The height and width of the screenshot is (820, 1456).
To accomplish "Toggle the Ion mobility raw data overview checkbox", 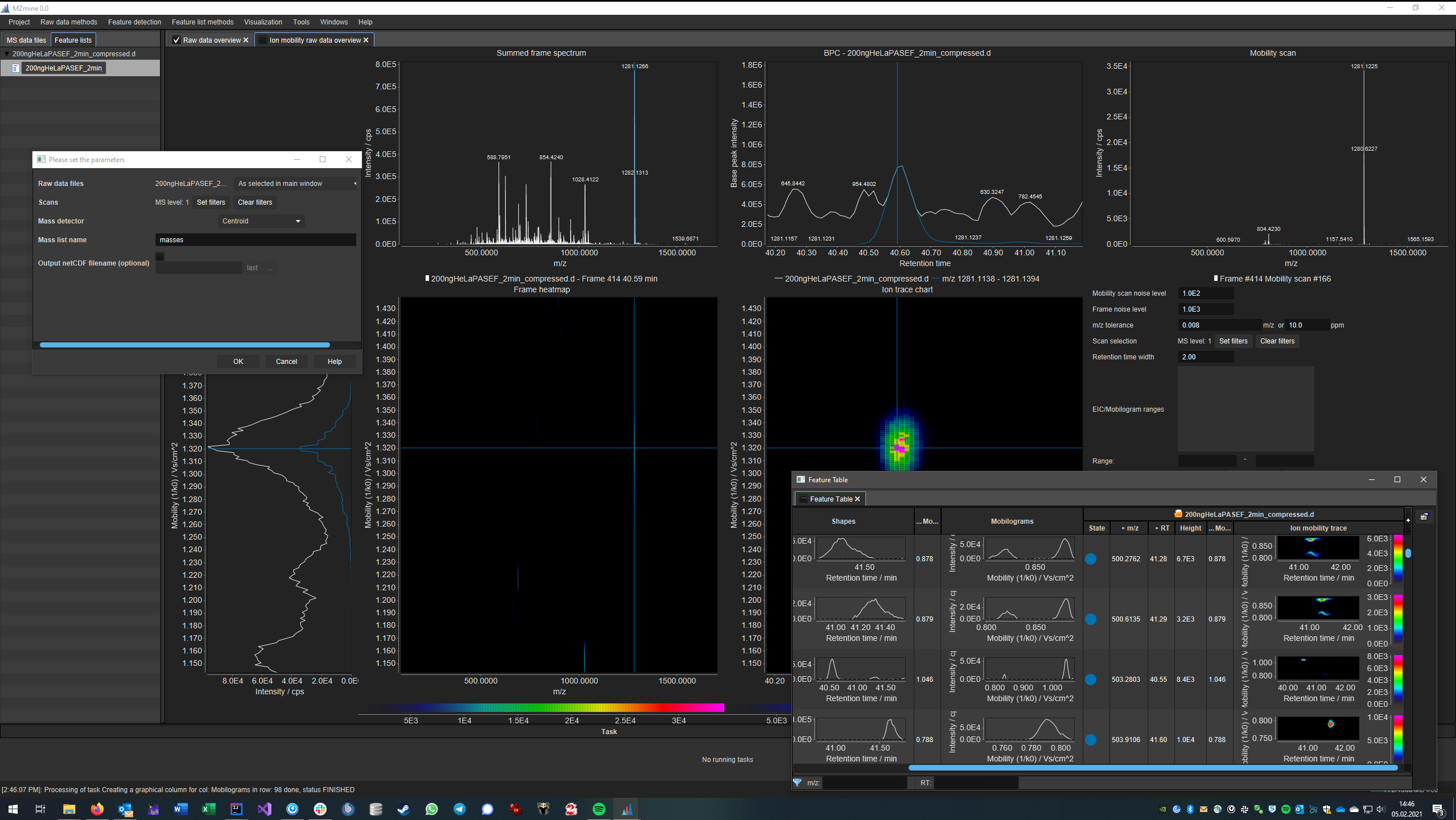I will point(262,40).
